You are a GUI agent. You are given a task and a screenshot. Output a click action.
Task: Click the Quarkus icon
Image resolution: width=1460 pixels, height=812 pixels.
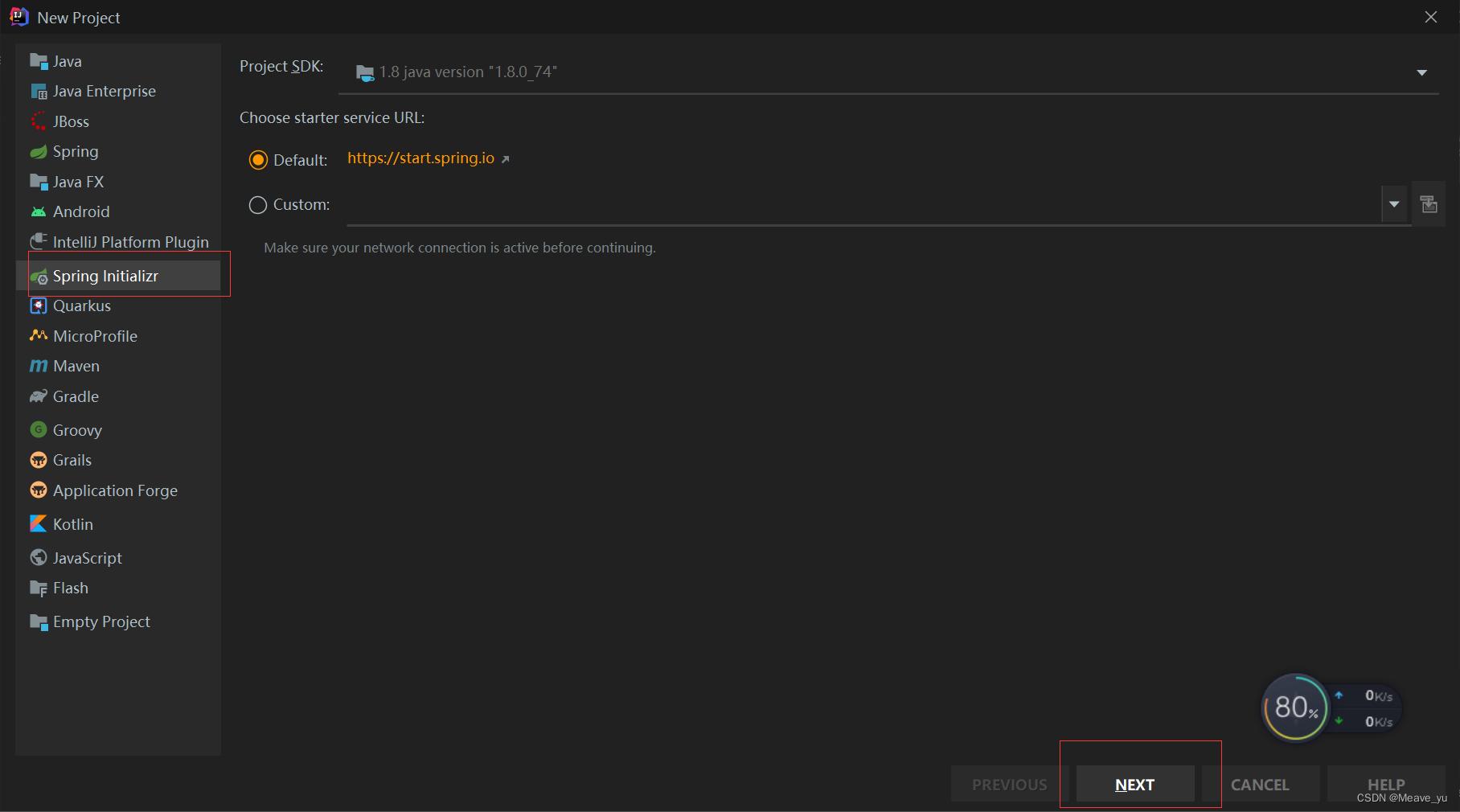tap(39, 306)
